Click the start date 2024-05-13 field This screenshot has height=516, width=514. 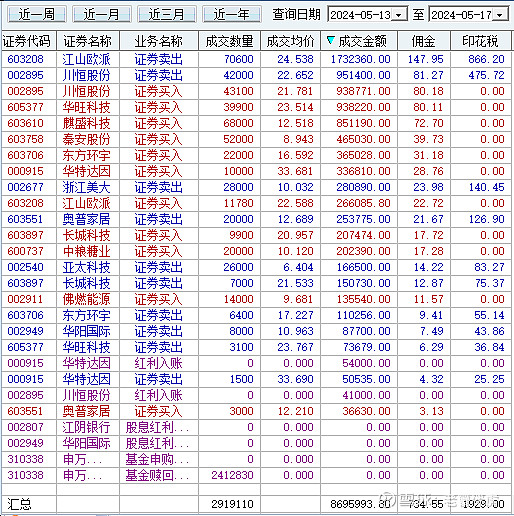click(360, 15)
